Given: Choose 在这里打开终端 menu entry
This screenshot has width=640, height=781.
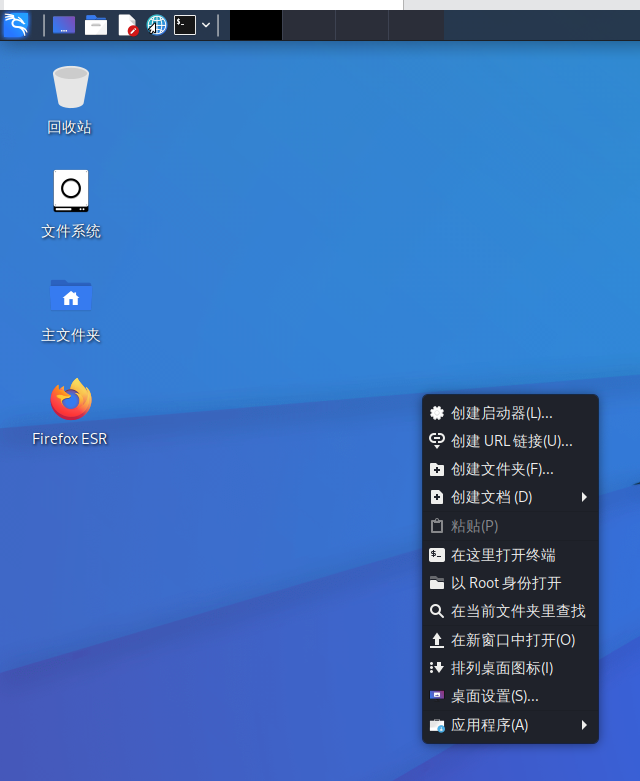Looking at the screenshot, I should click(510, 555).
